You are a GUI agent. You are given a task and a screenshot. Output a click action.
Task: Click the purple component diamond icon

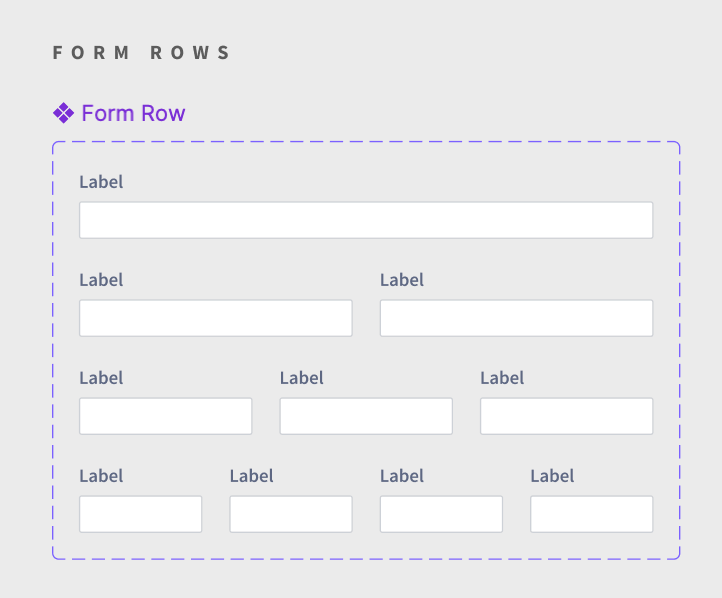coord(63,113)
